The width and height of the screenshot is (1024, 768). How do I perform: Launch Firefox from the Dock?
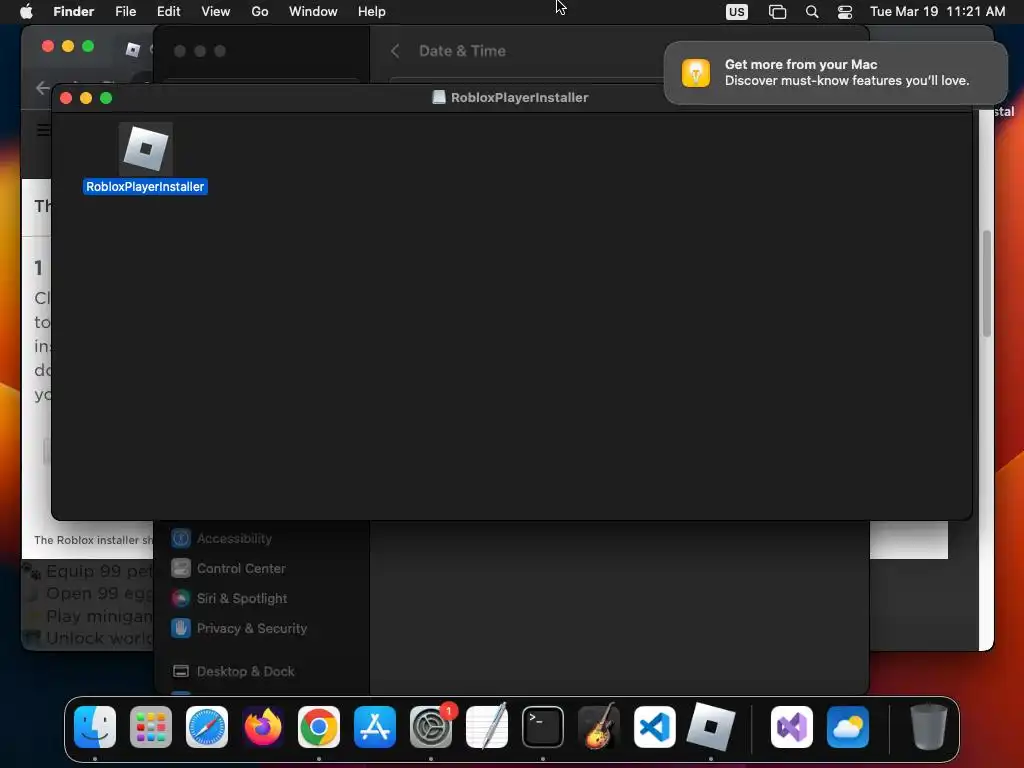pos(263,727)
